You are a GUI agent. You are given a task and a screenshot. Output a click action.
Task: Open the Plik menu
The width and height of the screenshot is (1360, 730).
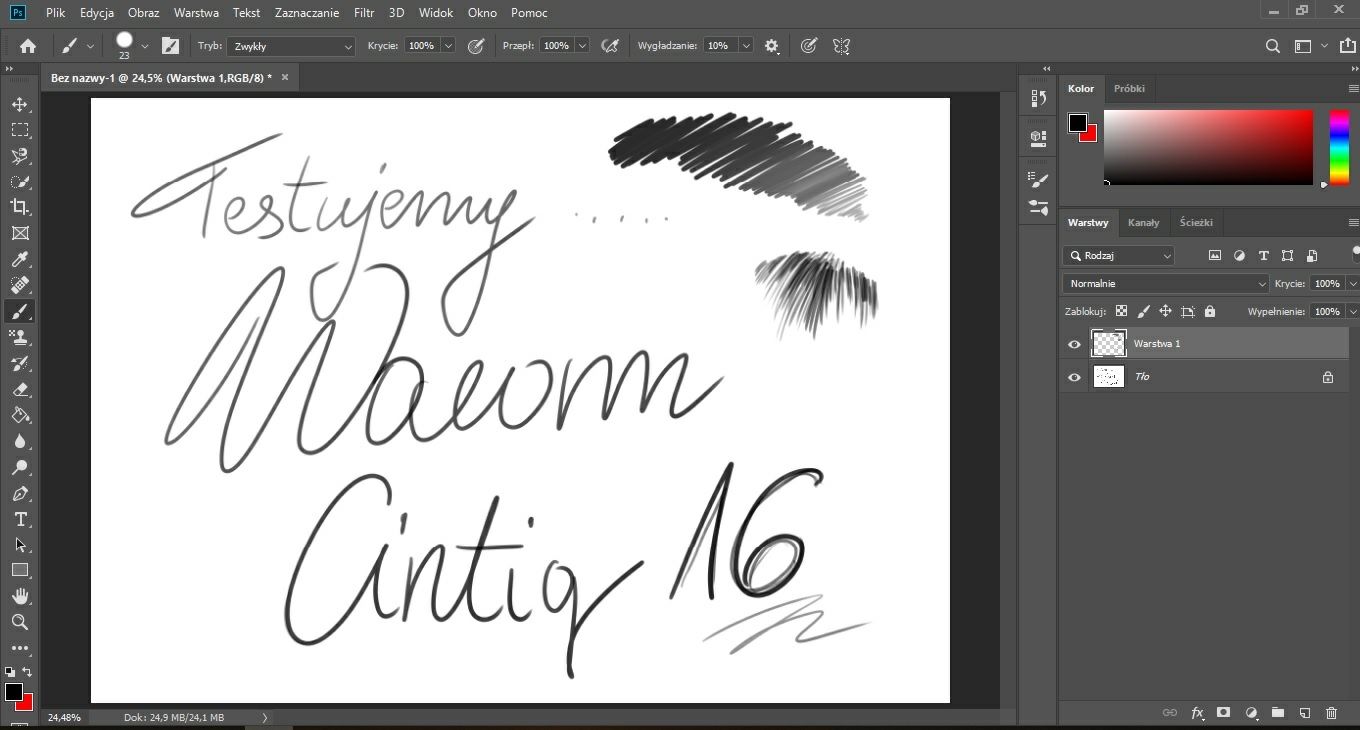pyautogui.click(x=55, y=13)
